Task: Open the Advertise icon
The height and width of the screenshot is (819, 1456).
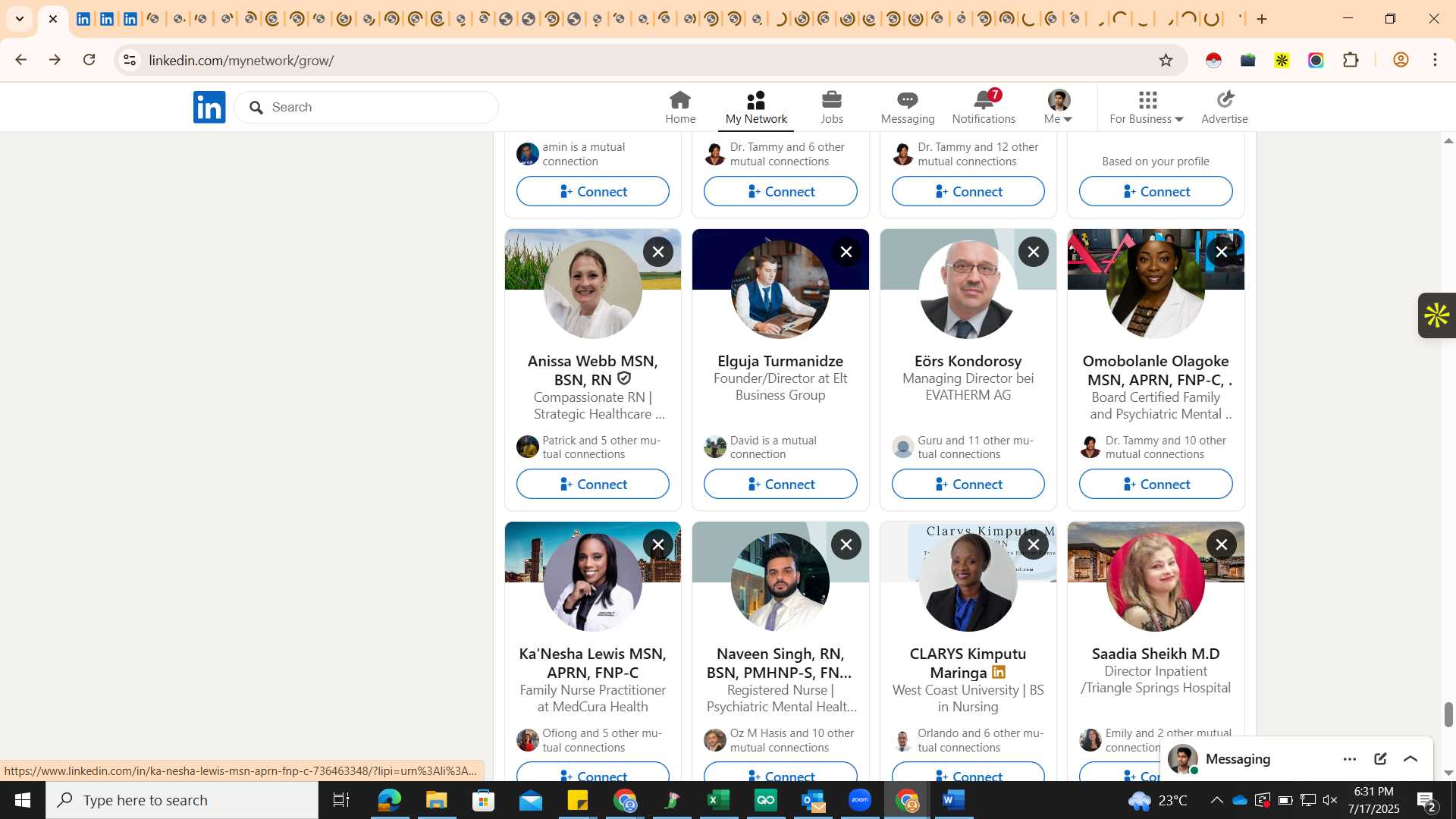Action: (x=1225, y=107)
